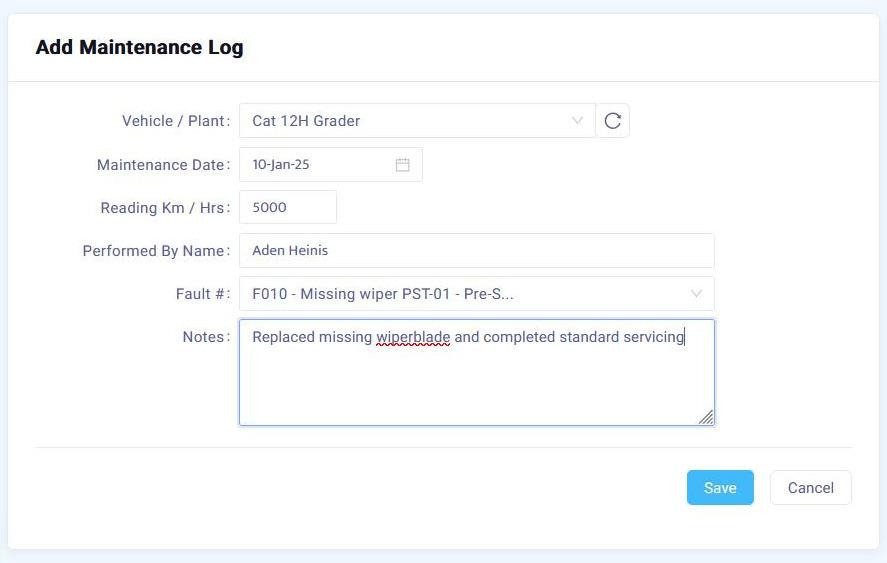Click the Reading Km / Hrs label

click(164, 208)
